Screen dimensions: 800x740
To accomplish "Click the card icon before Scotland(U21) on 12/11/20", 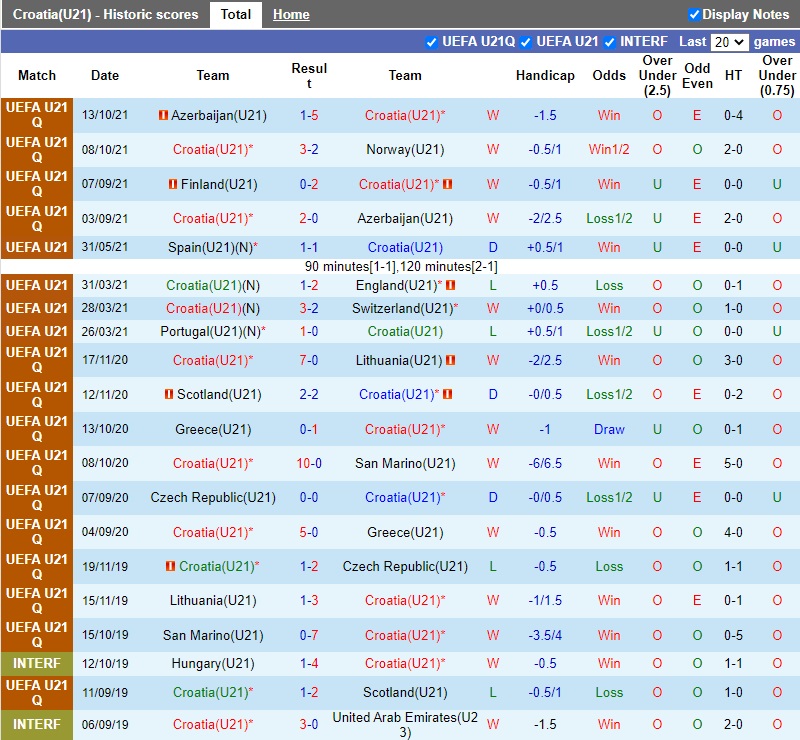I will click(168, 395).
